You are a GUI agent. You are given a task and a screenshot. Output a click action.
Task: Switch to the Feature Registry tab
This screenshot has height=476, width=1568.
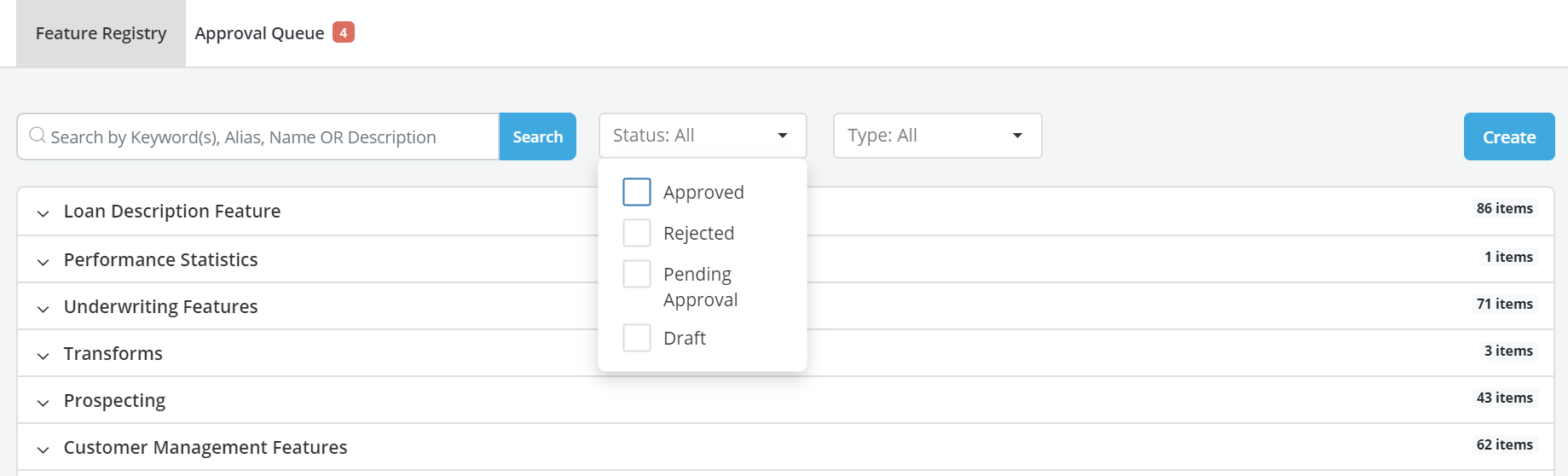pos(101,33)
